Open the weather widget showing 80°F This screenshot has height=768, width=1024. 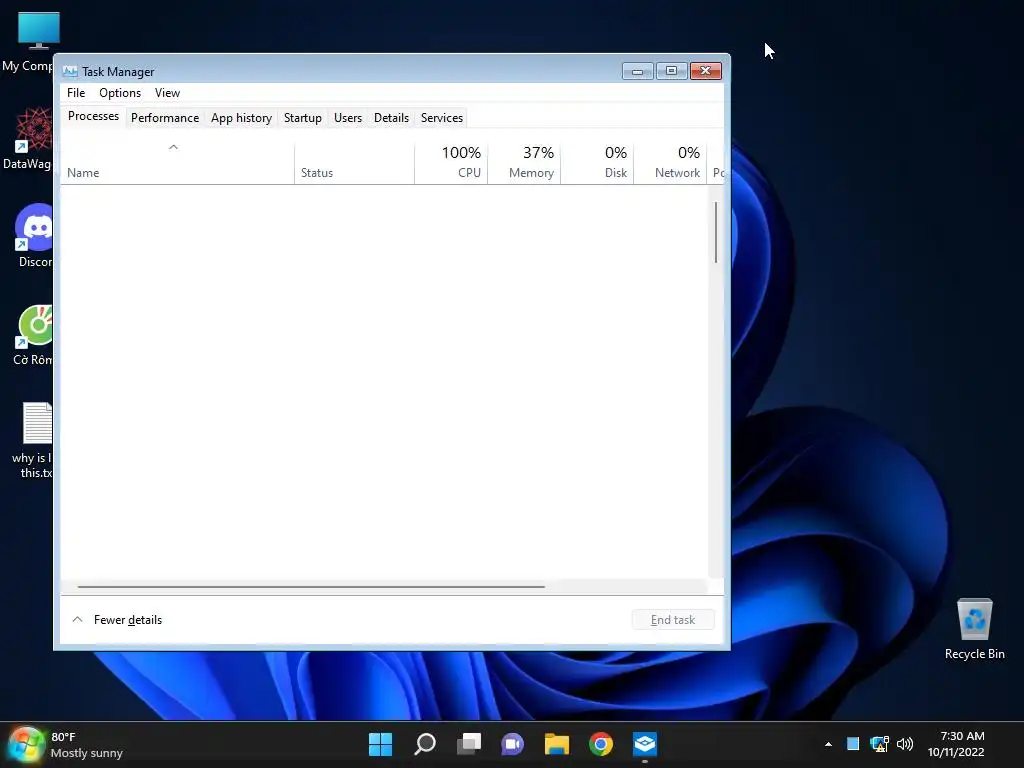coord(86,744)
